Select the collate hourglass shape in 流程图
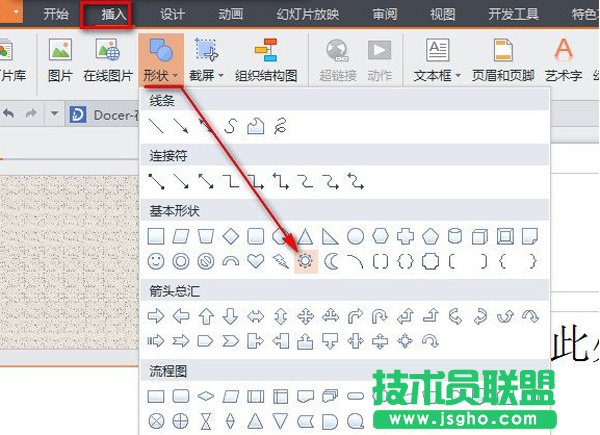Image resolution: width=600 pixels, height=435 pixels. coord(206,422)
